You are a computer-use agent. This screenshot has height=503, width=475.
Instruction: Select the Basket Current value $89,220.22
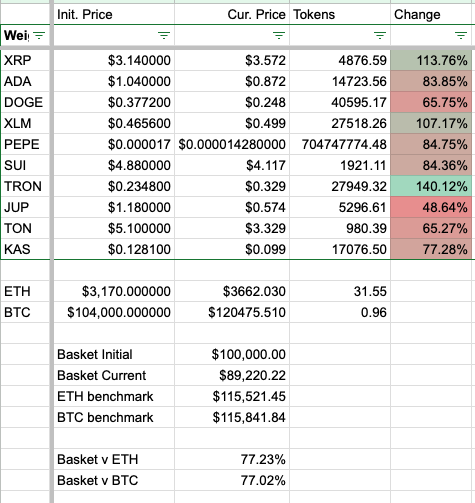[x=232, y=375]
